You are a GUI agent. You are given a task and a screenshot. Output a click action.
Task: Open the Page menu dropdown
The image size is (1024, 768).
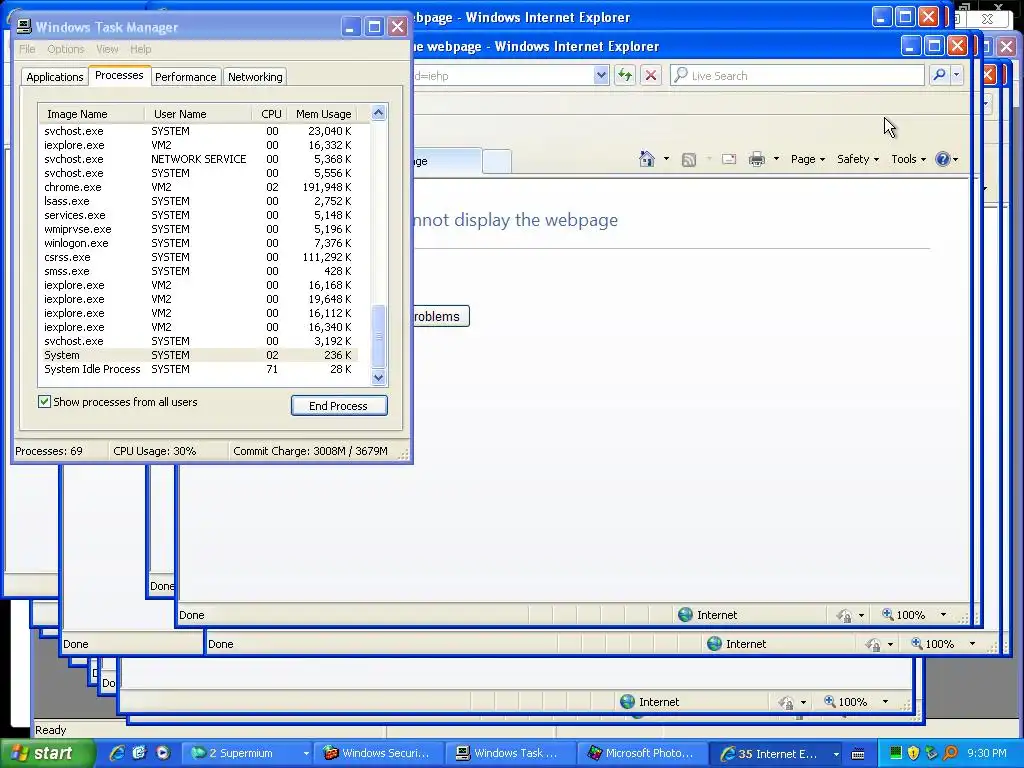pos(808,159)
